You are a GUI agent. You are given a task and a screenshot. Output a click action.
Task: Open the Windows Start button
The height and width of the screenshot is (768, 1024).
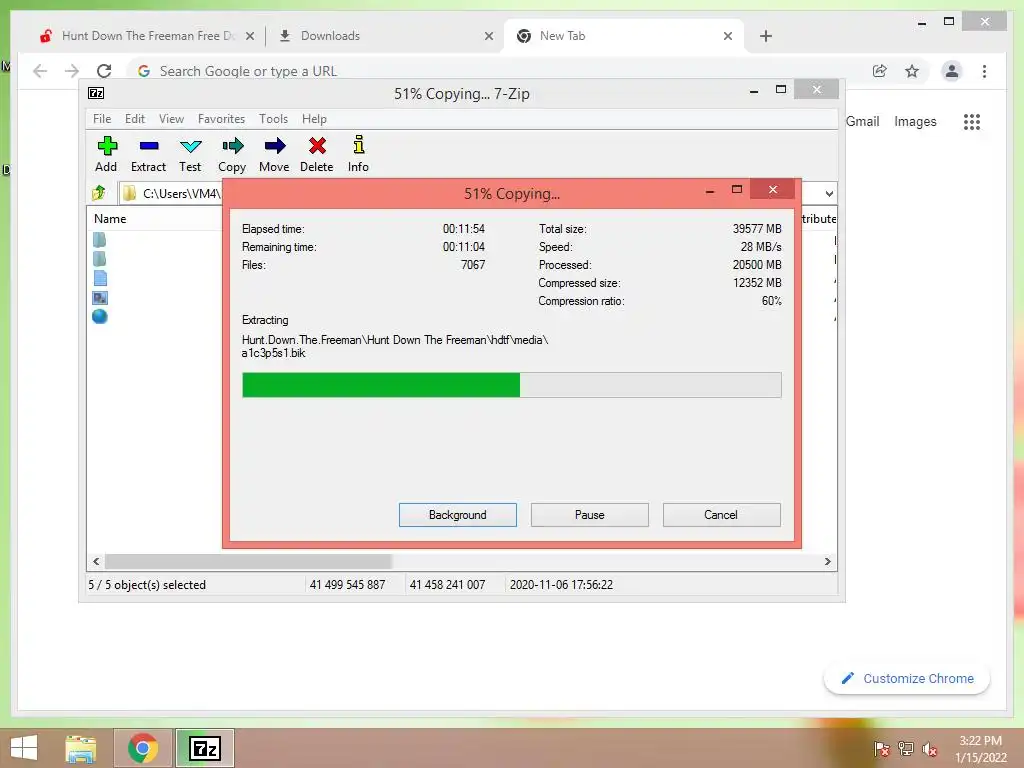point(24,748)
